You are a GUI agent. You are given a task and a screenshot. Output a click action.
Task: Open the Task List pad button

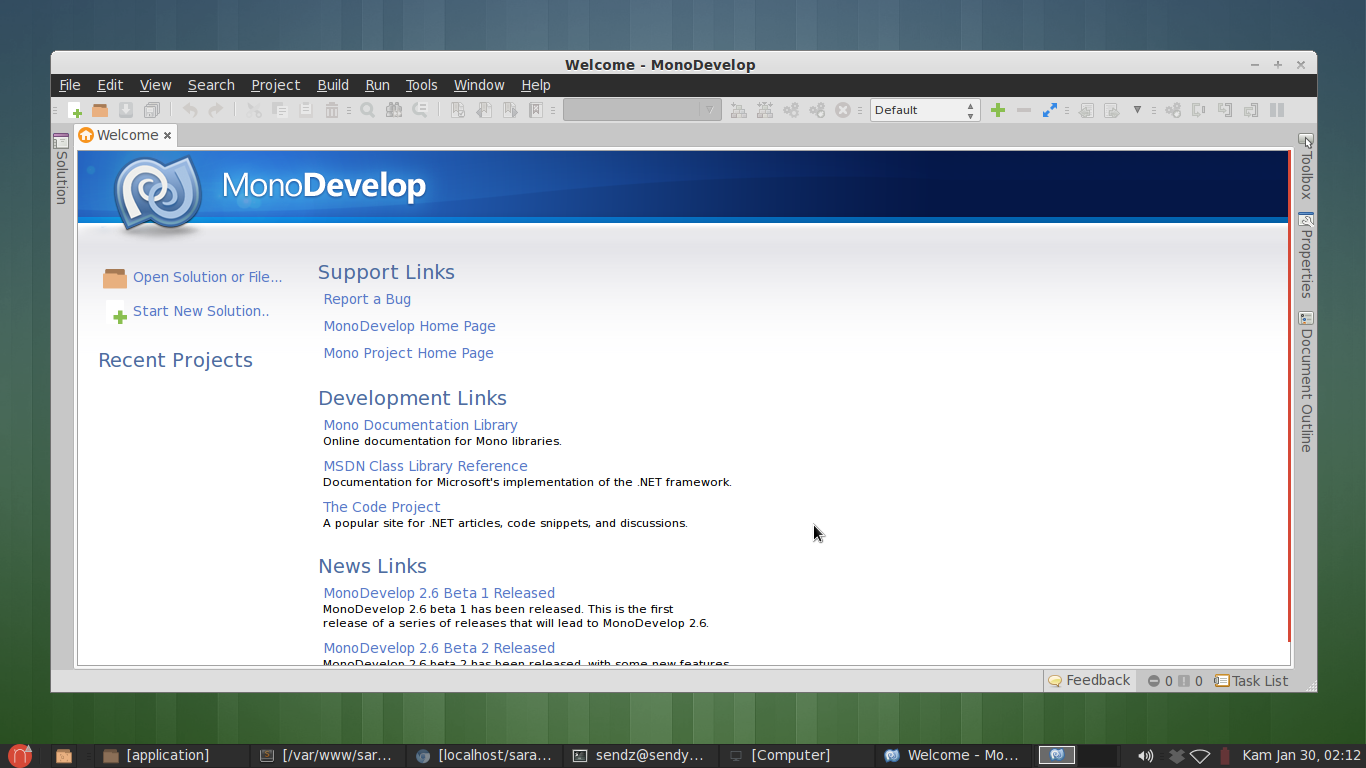pyautogui.click(x=1251, y=681)
